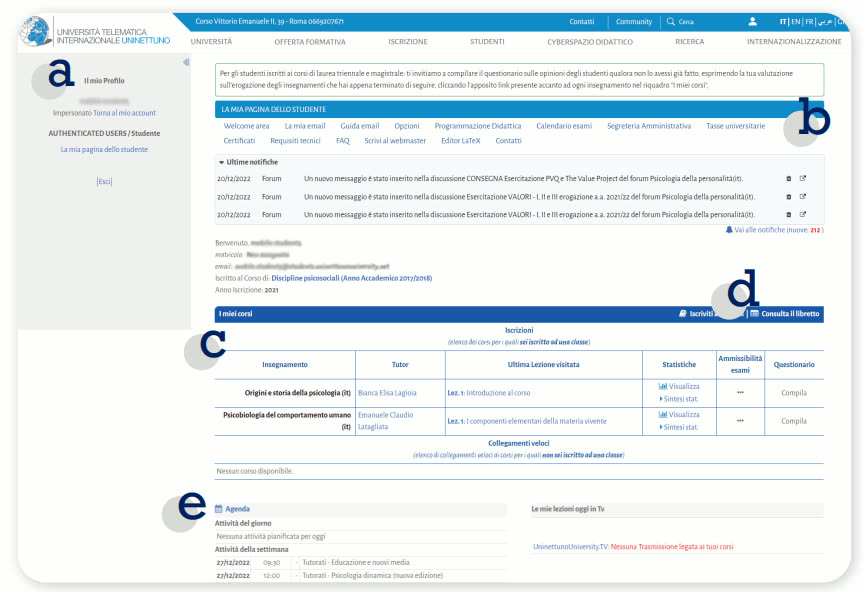Open La mia email link

[305, 126]
